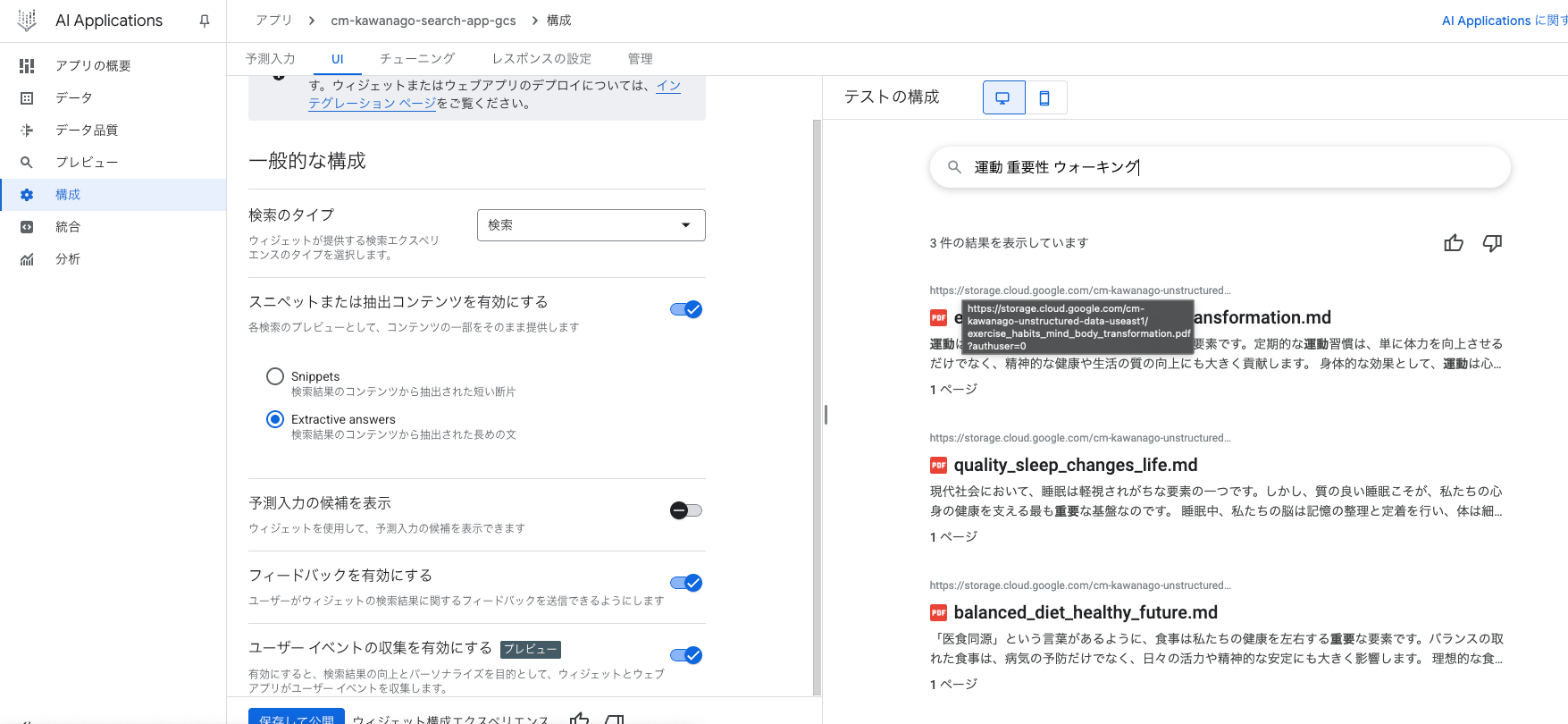Open the プレビュー search icon in sidebar

(27, 162)
